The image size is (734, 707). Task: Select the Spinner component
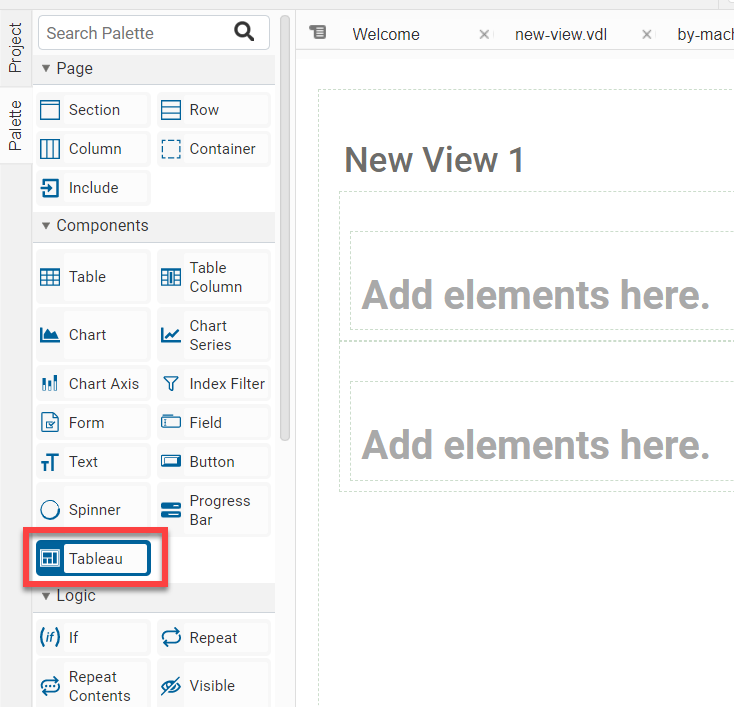93,510
